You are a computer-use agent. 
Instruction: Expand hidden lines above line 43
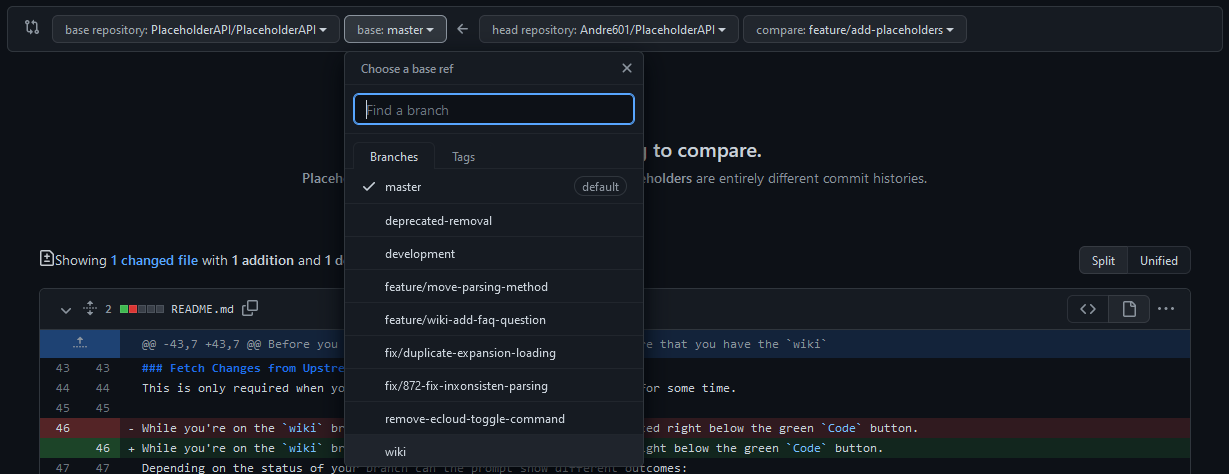click(80, 343)
